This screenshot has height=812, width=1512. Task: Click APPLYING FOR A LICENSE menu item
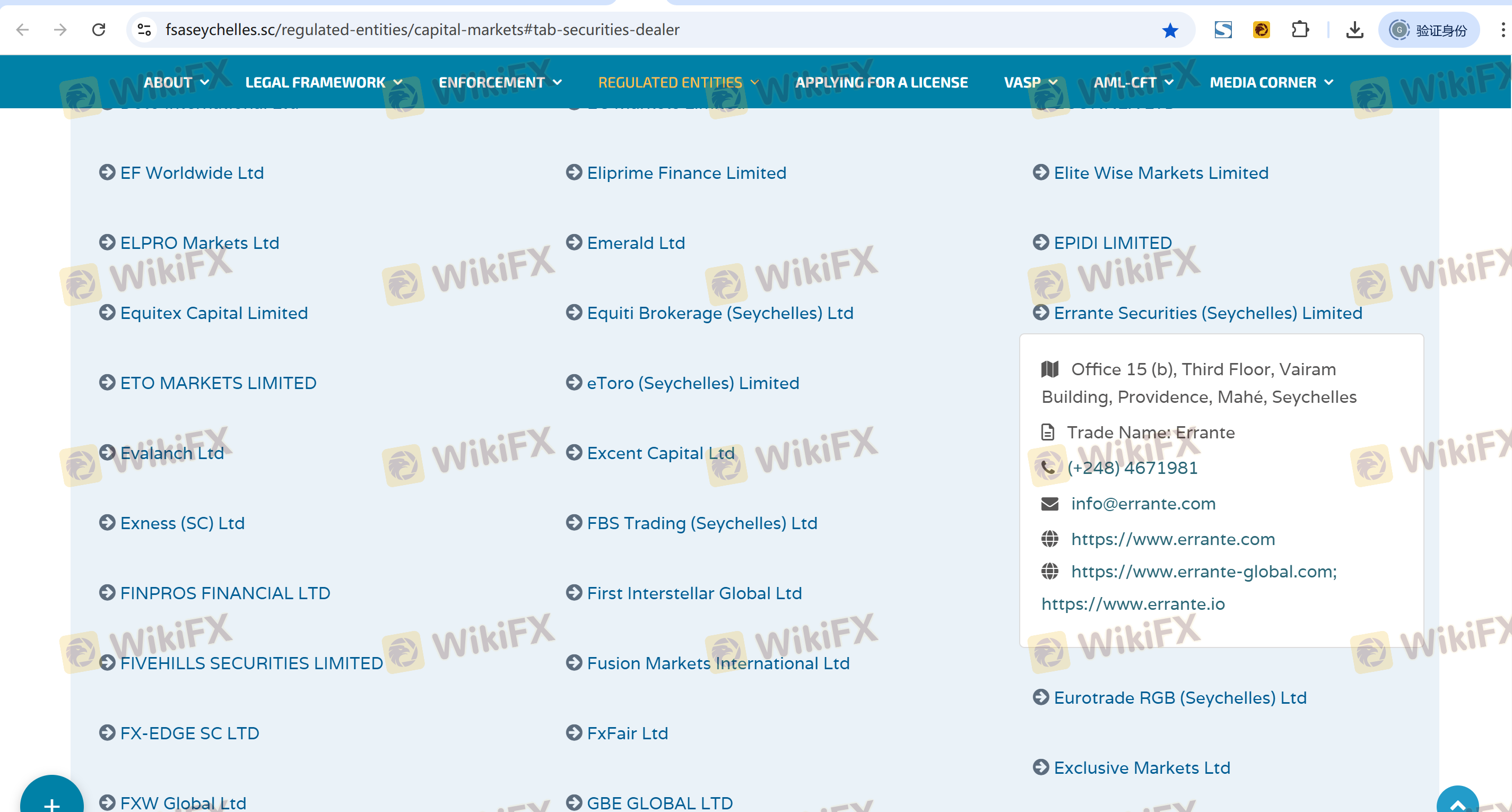click(x=881, y=82)
